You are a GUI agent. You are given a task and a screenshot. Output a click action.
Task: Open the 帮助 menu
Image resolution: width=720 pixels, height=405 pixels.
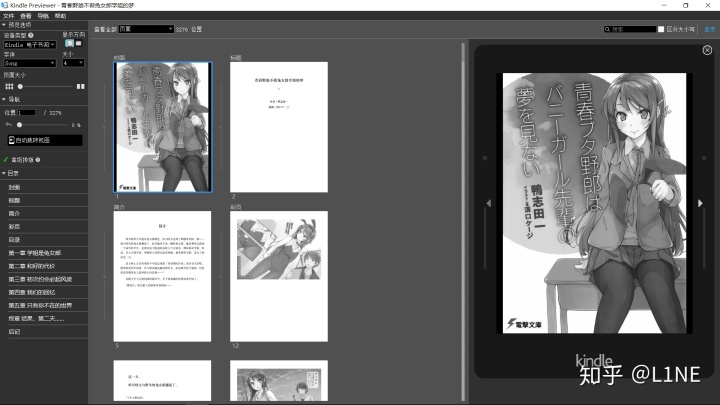click(x=61, y=16)
